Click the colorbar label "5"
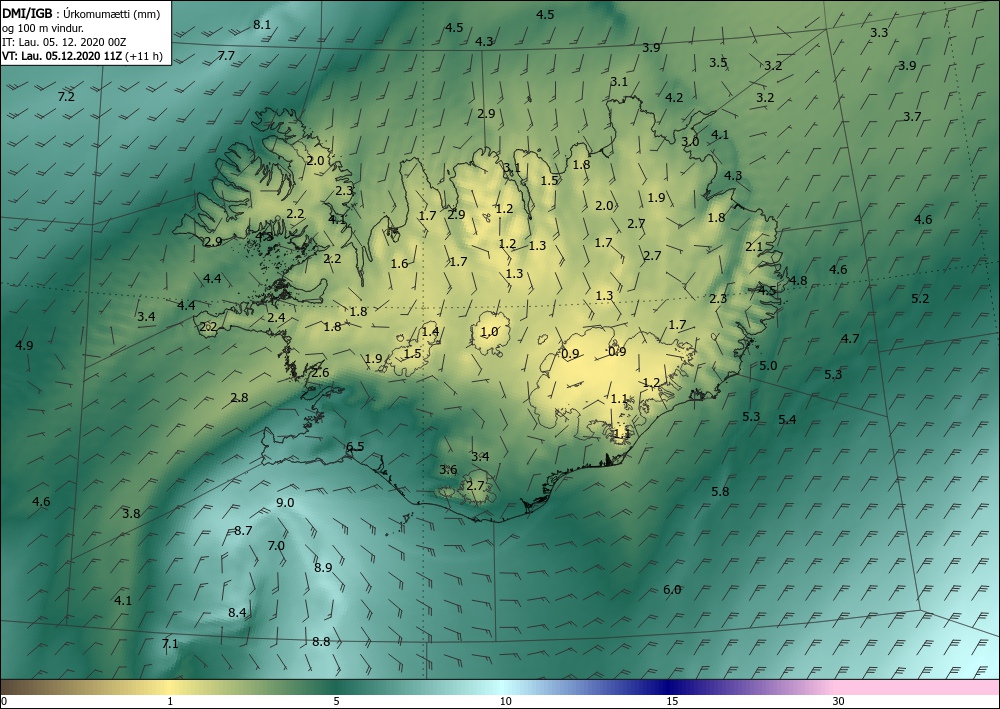This screenshot has width=1000, height=709. coord(336,702)
